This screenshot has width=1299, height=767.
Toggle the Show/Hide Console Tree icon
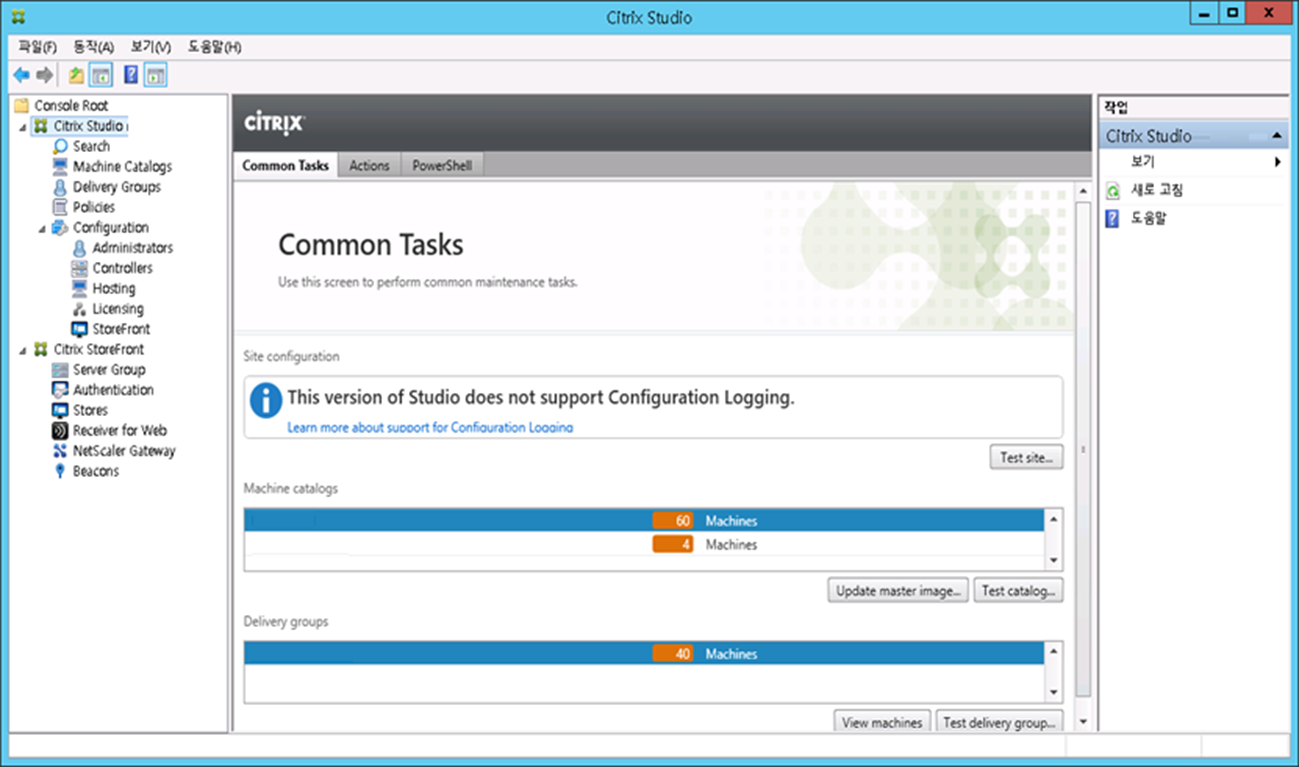tap(100, 75)
